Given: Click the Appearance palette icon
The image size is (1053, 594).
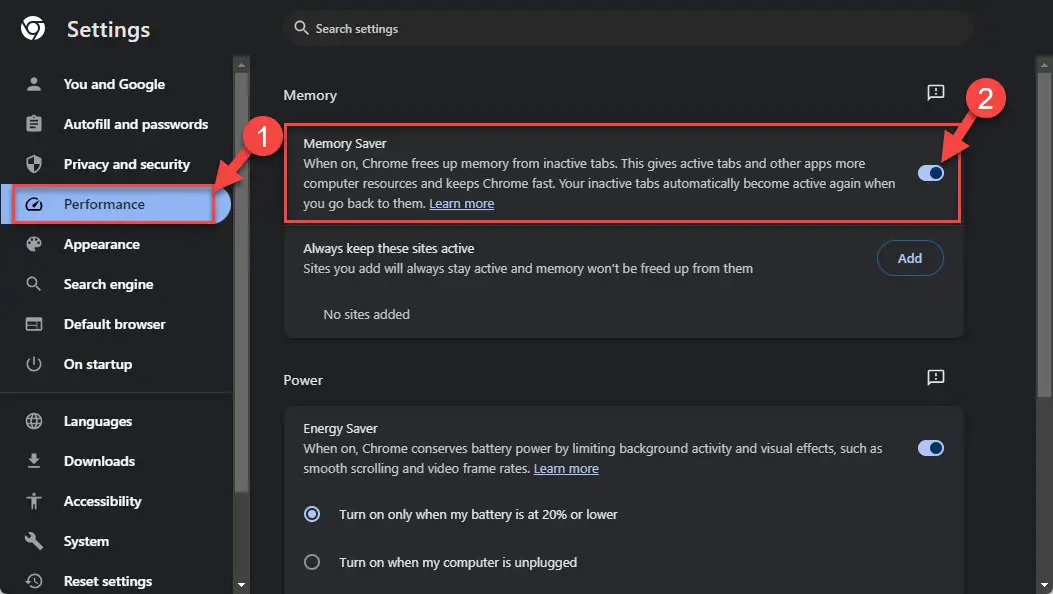Looking at the screenshot, I should pos(34,244).
